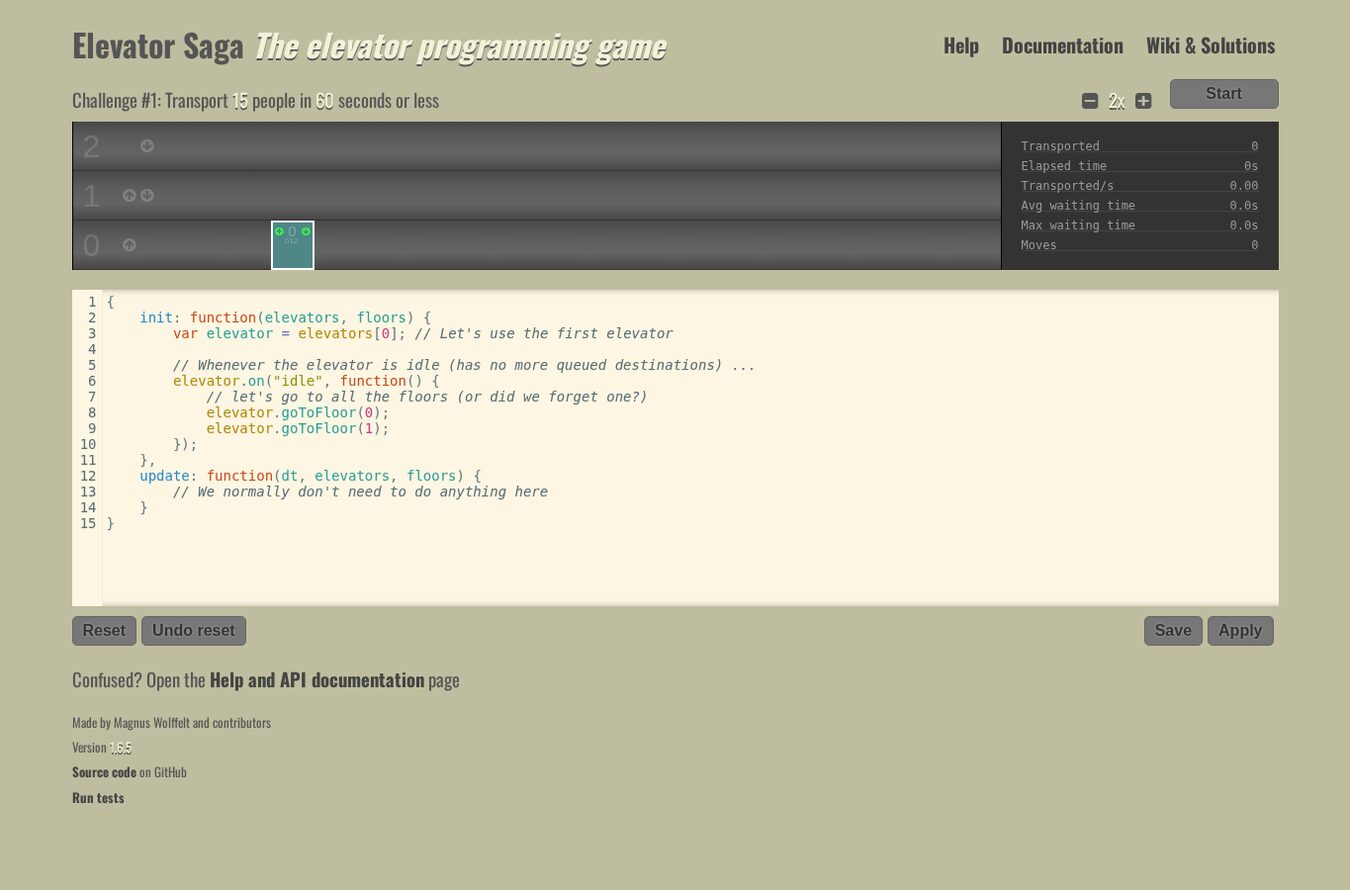The width and height of the screenshot is (1350, 890).
Task: Start the elevator challenge
Action: 1224,94
